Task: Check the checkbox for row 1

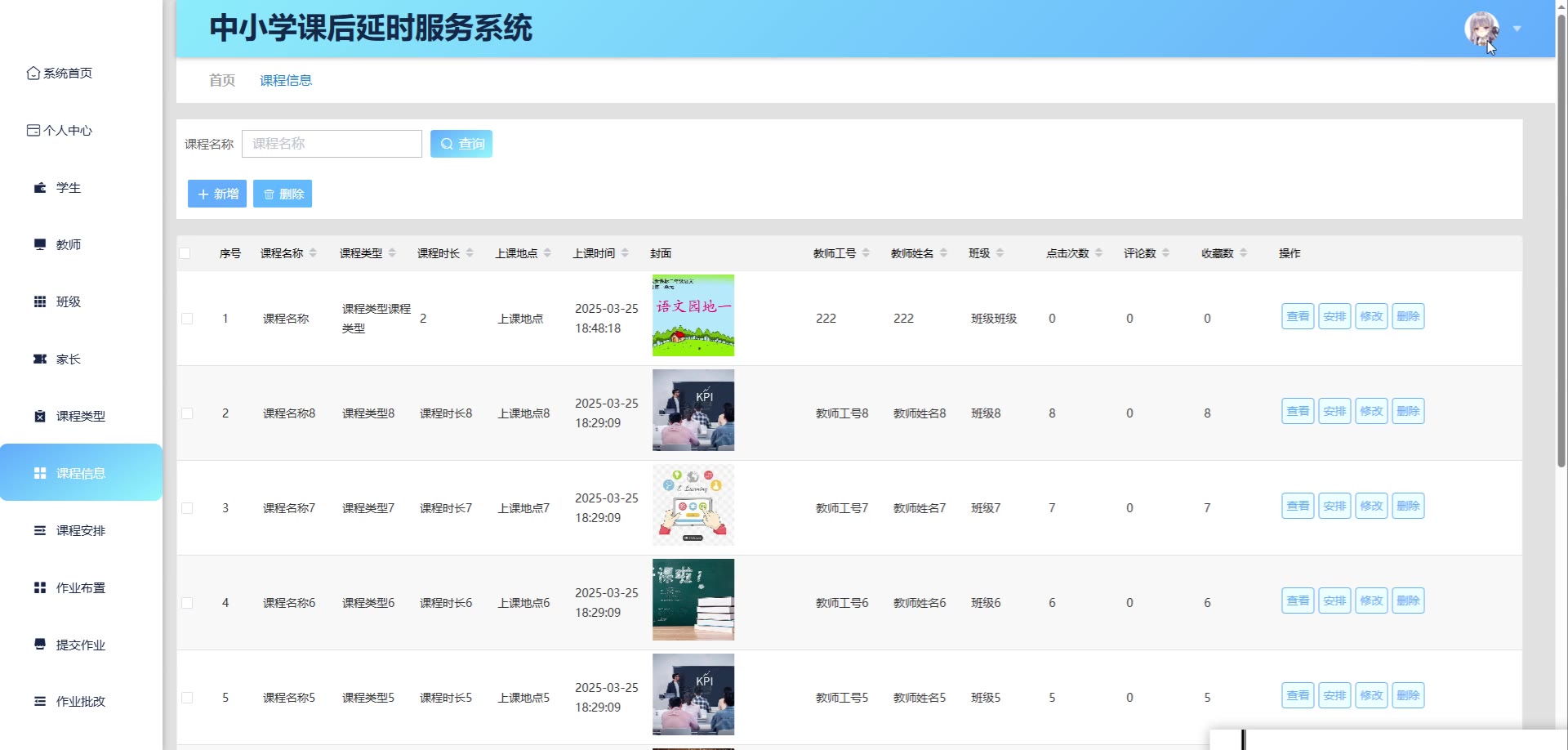Action: pos(187,319)
